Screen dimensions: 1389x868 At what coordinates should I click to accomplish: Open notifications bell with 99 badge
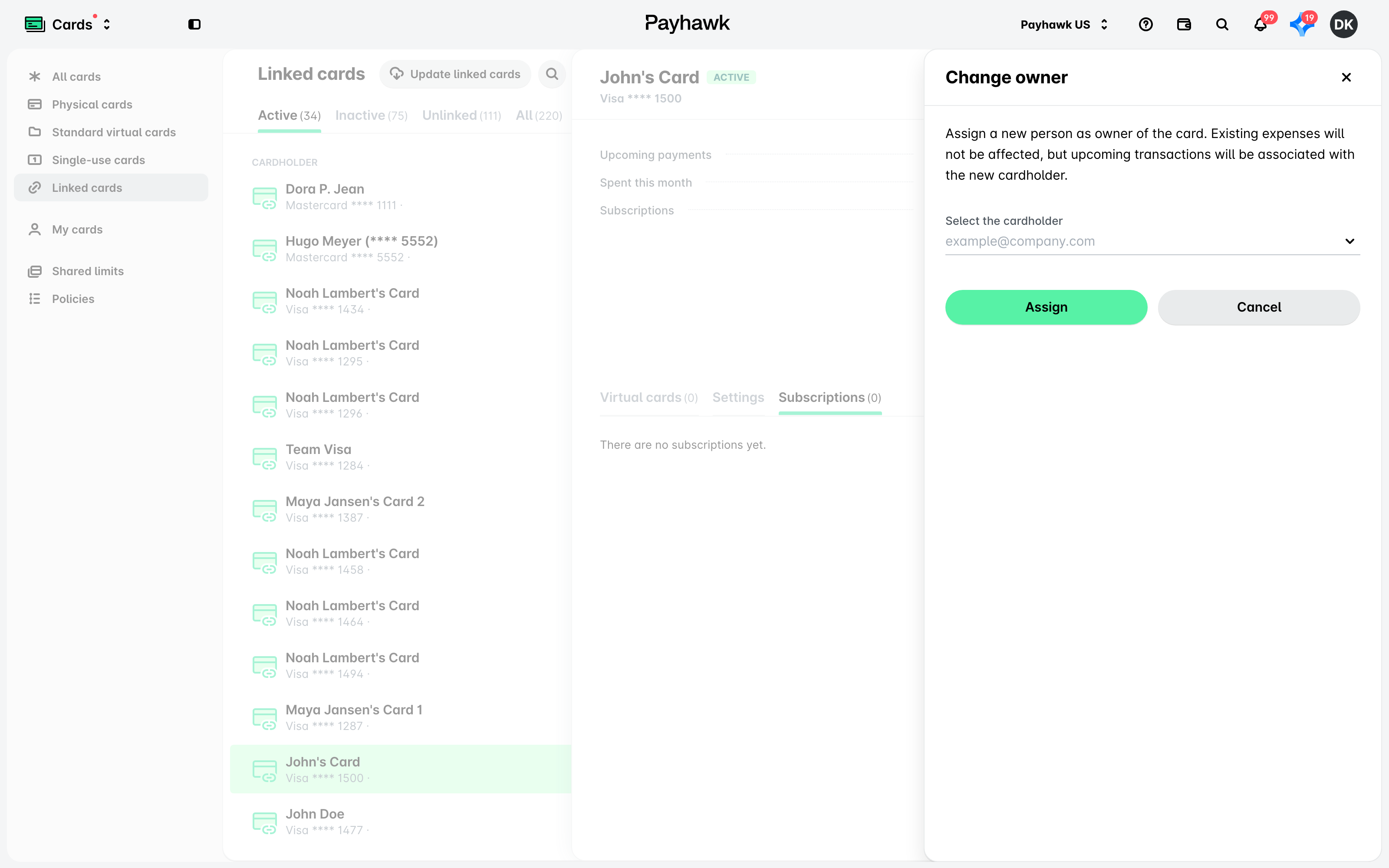coord(1261,24)
